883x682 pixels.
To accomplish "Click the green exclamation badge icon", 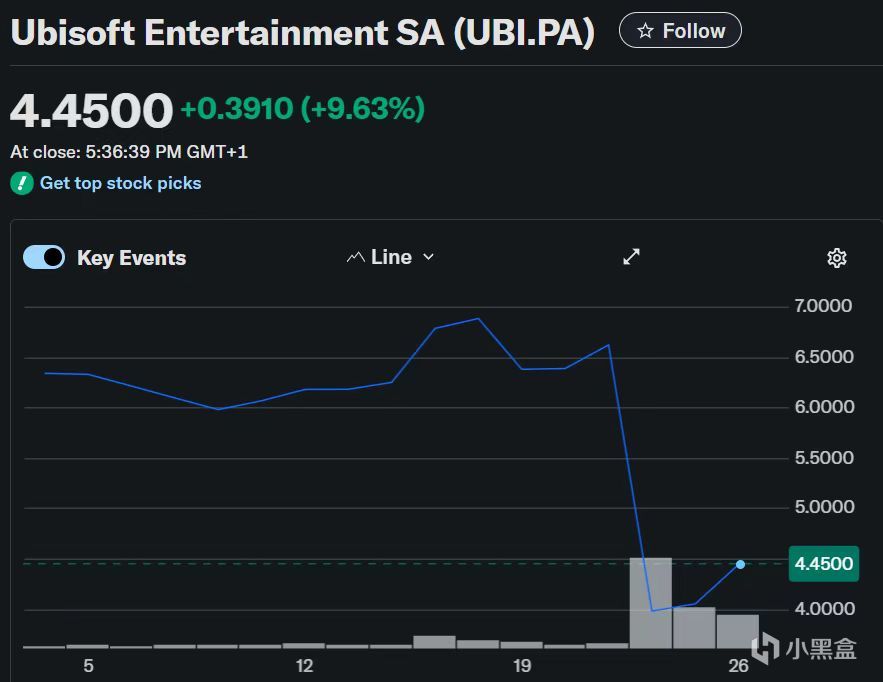I will 22,184.
